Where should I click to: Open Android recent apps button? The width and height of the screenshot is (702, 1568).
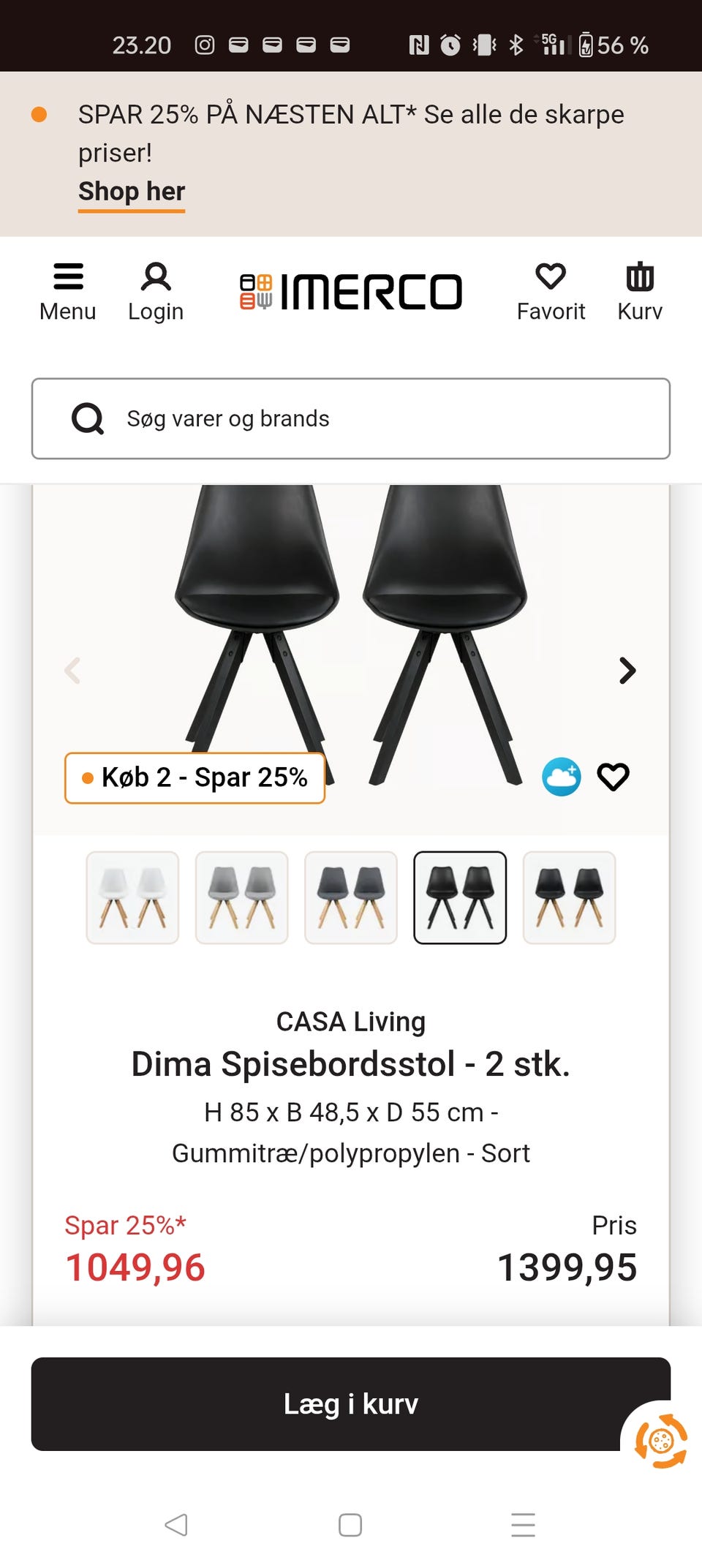pyautogui.click(x=524, y=1525)
